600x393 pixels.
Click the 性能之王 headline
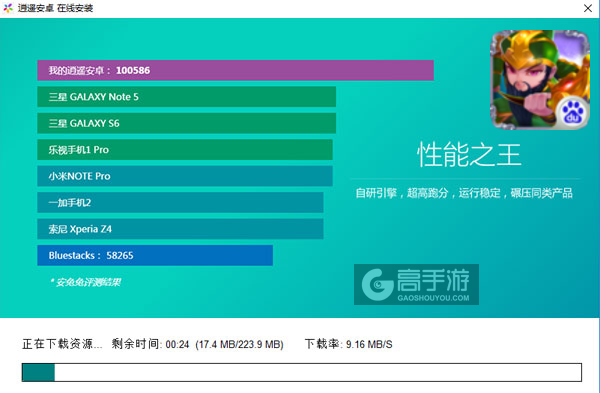[x=469, y=155]
